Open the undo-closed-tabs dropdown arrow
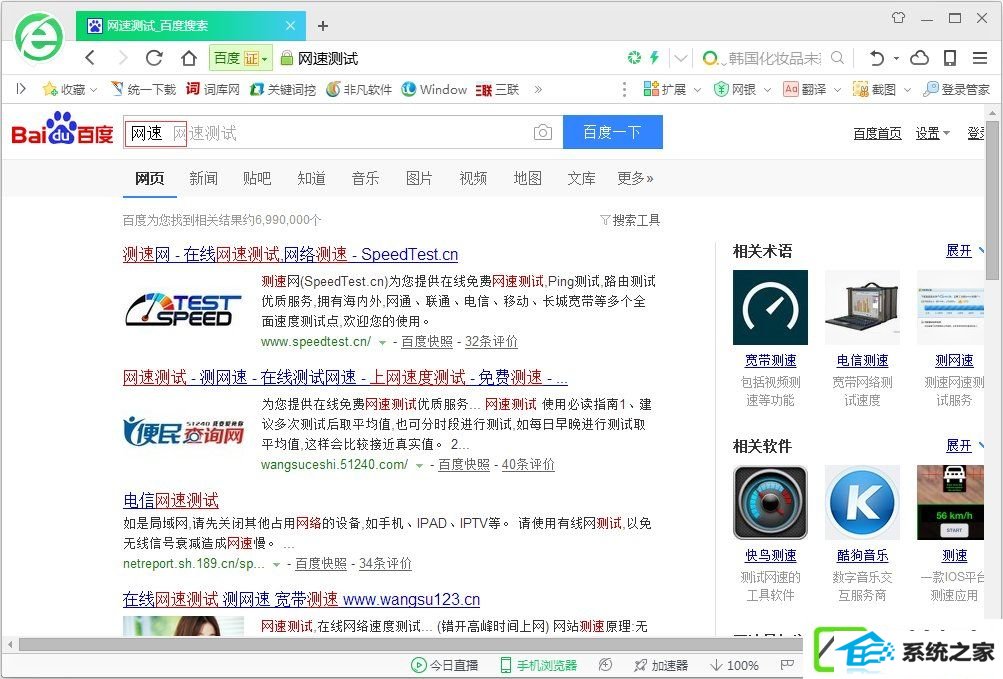1003x679 pixels. point(896,58)
